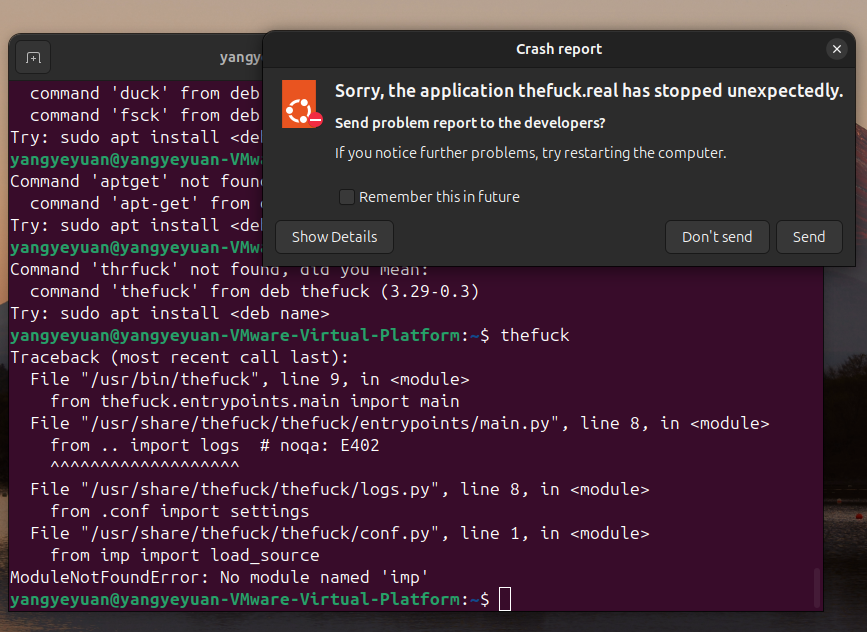Click the '/usr/share/thefuck/thefuck/logs.py' line
867x632 pixels.
[340, 489]
